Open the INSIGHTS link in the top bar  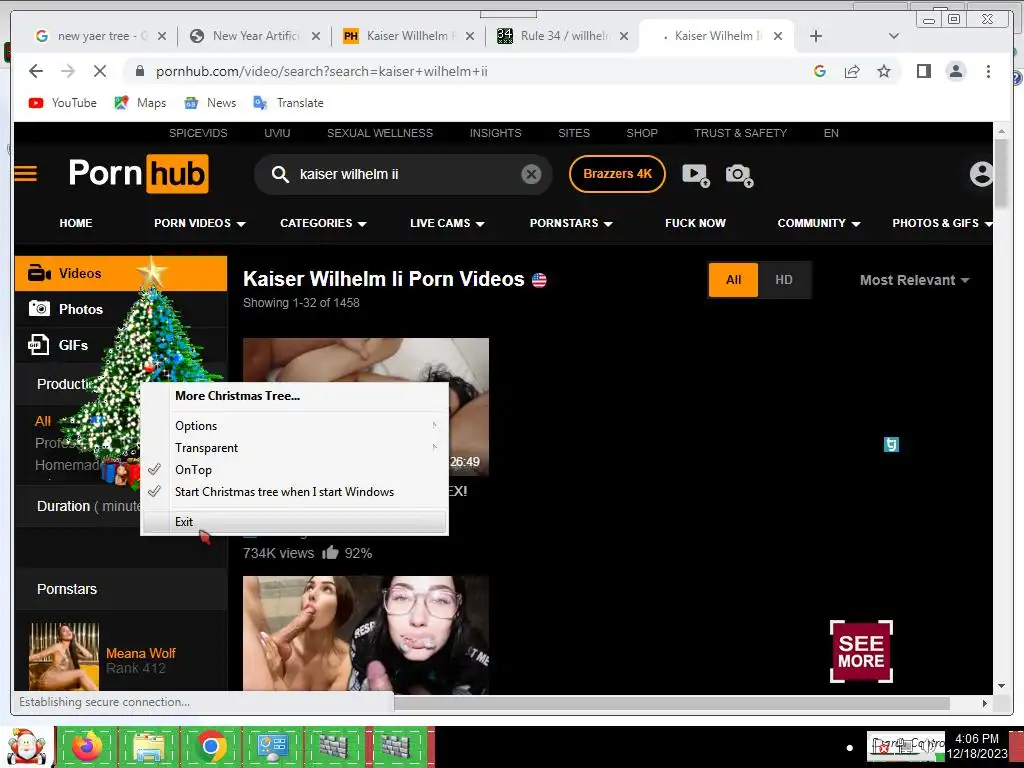click(x=495, y=133)
